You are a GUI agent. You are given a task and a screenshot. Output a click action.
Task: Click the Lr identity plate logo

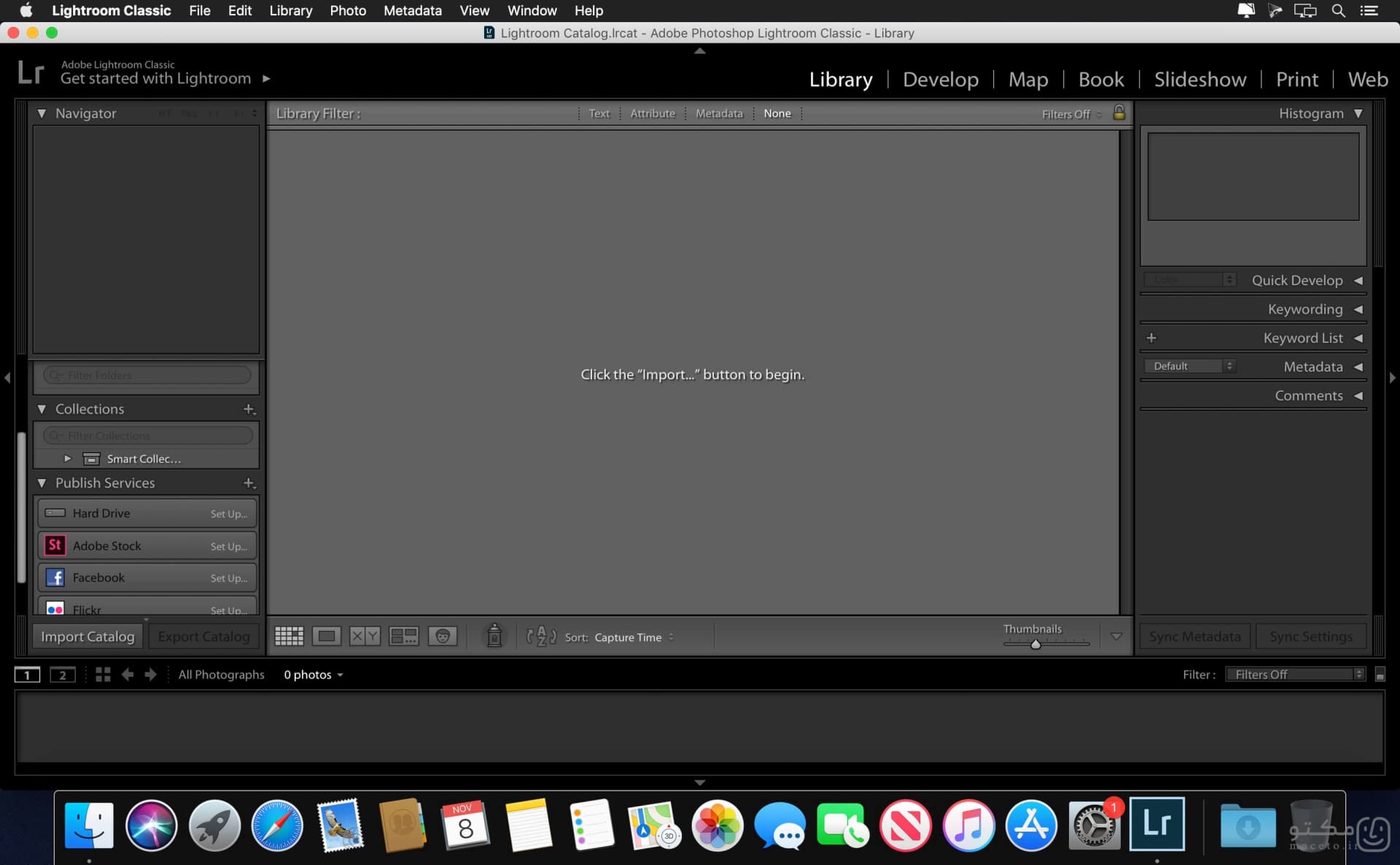(x=31, y=72)
